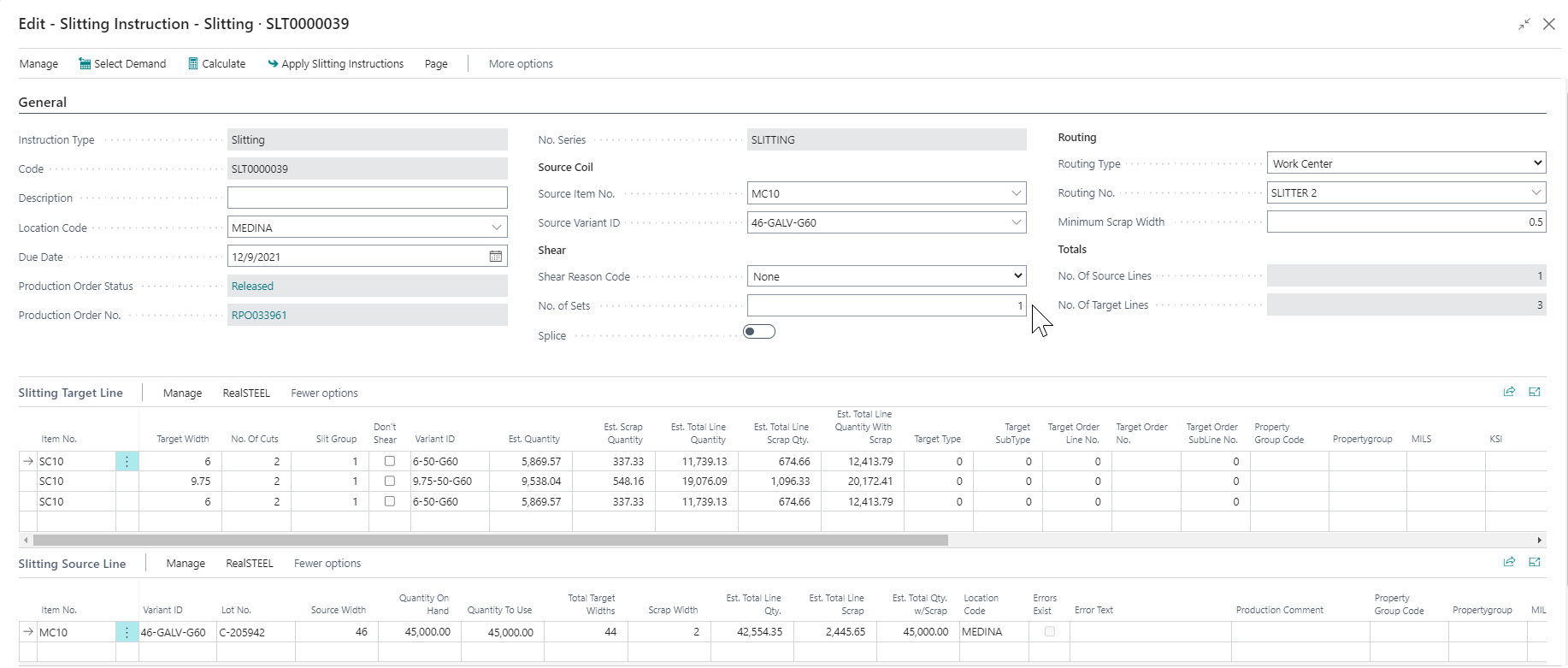Click Fewer options in Slitting Source Line

coord(327,563)
